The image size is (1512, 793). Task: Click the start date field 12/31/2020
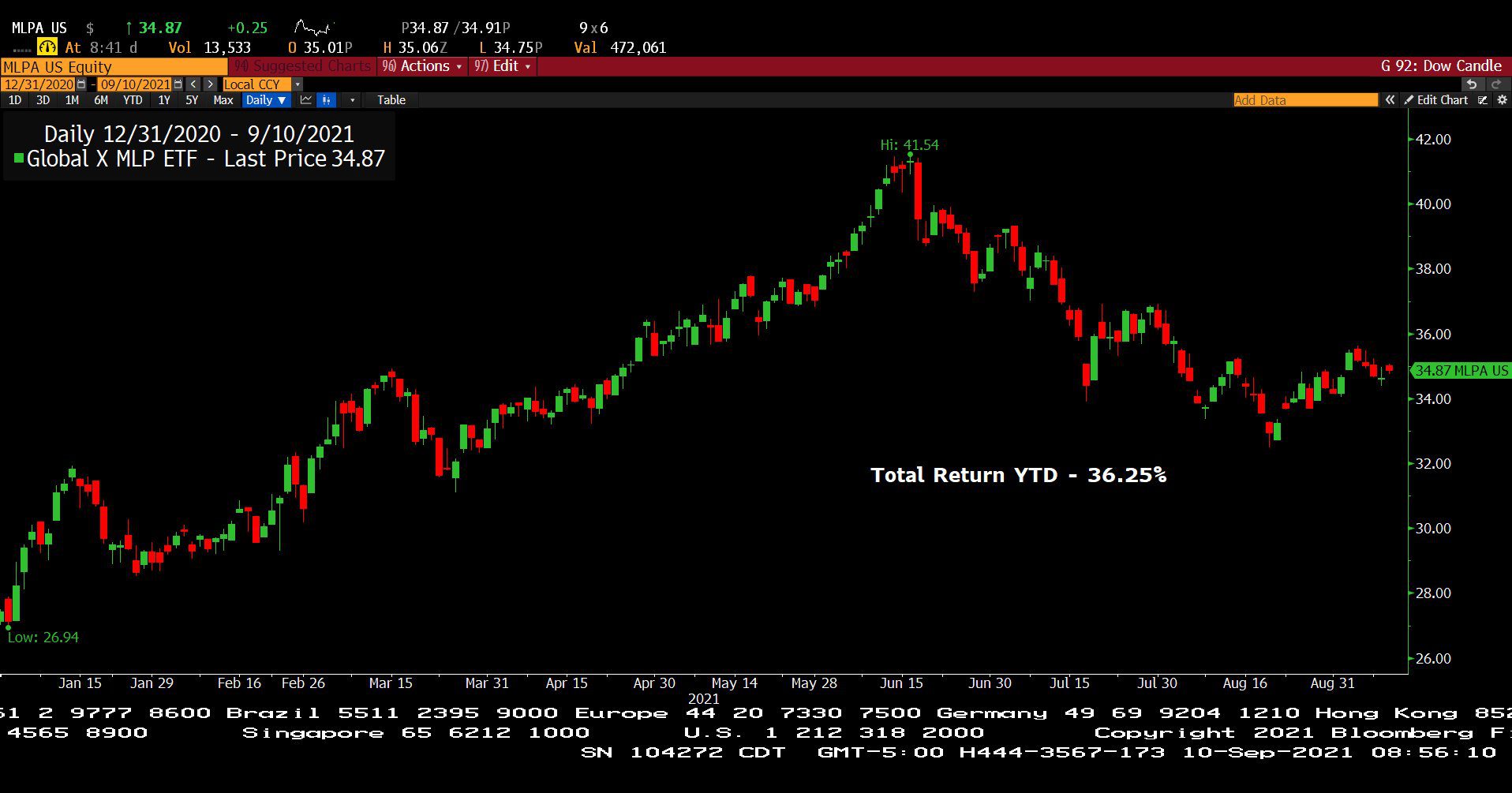38,84
